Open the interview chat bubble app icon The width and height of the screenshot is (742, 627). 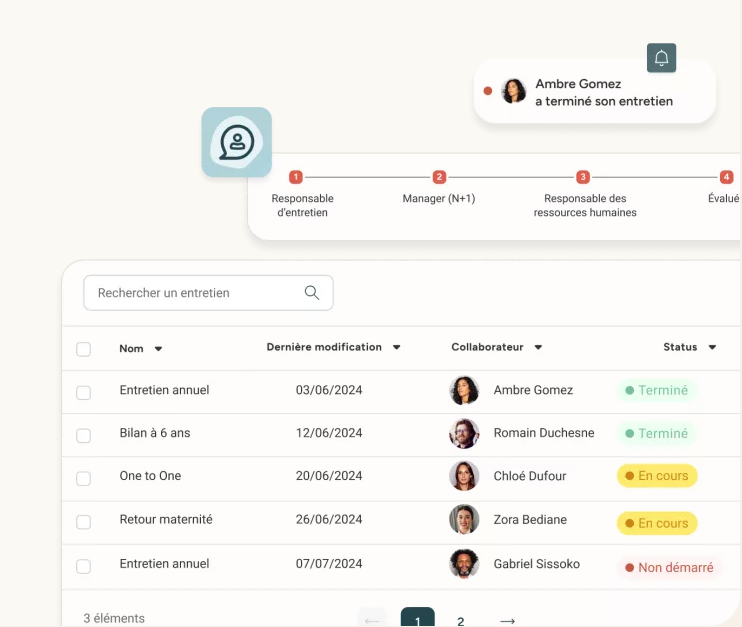tap(237, 142)
